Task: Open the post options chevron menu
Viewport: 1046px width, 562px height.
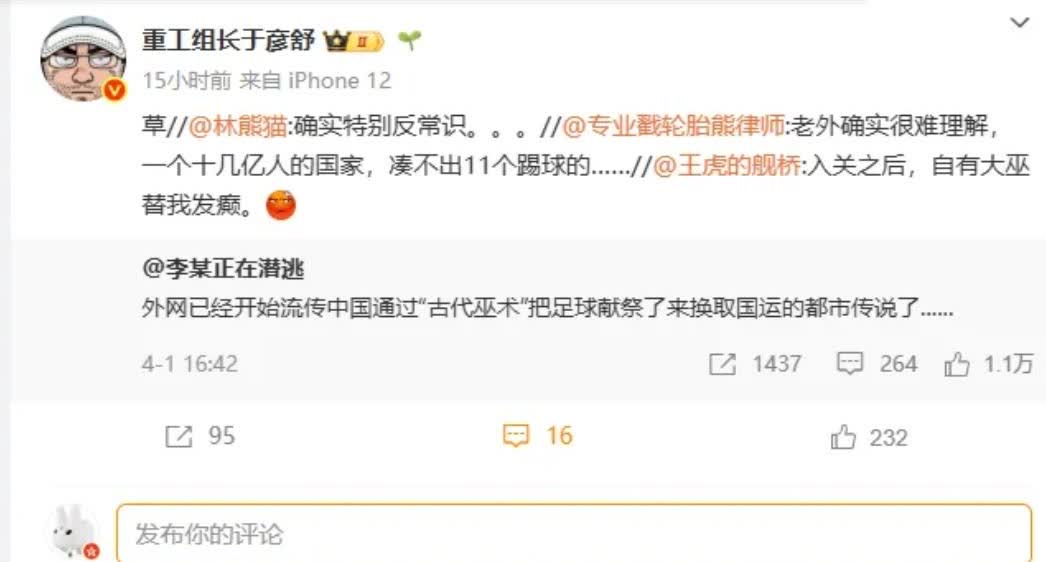Action: click(x=1019, y=23)
